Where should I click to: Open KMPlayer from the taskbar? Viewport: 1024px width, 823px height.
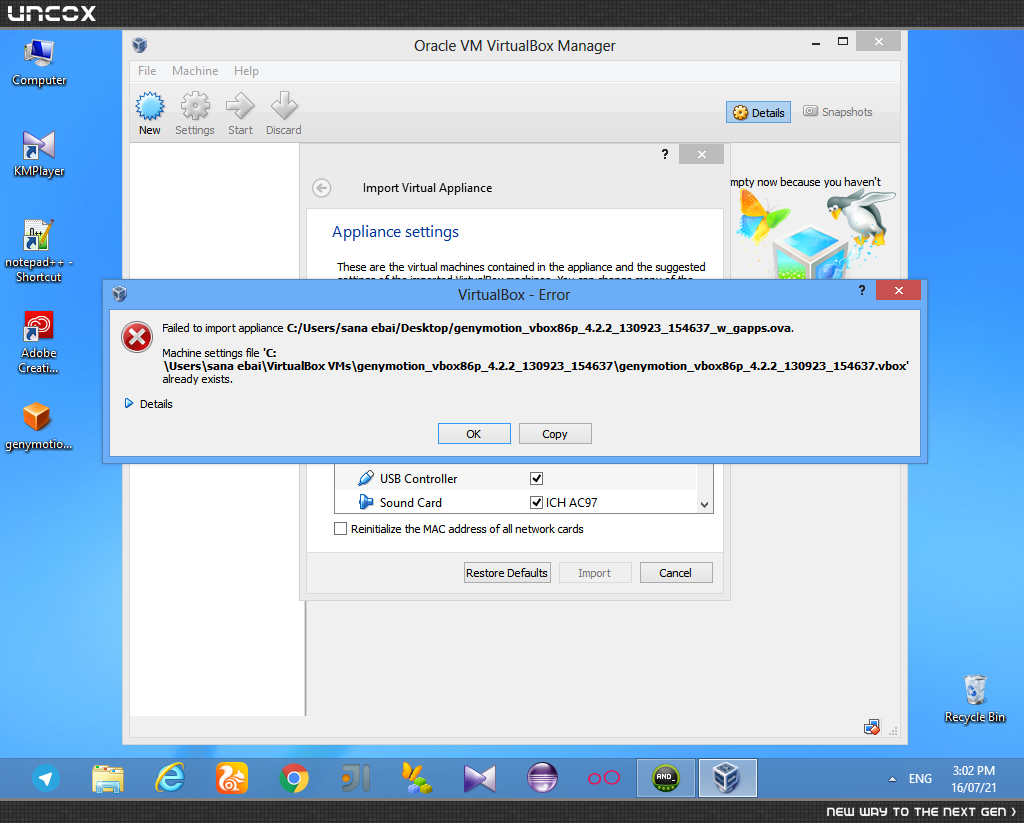coord(480,779)
